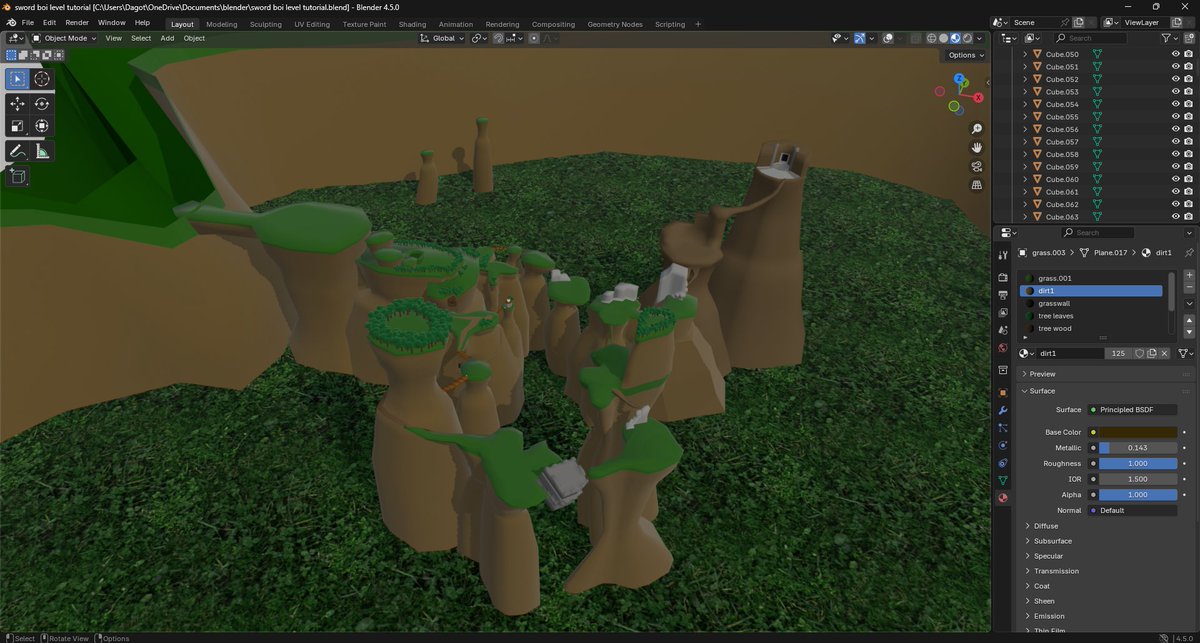Toggle snapping magnet in header

tap(499, 38)
